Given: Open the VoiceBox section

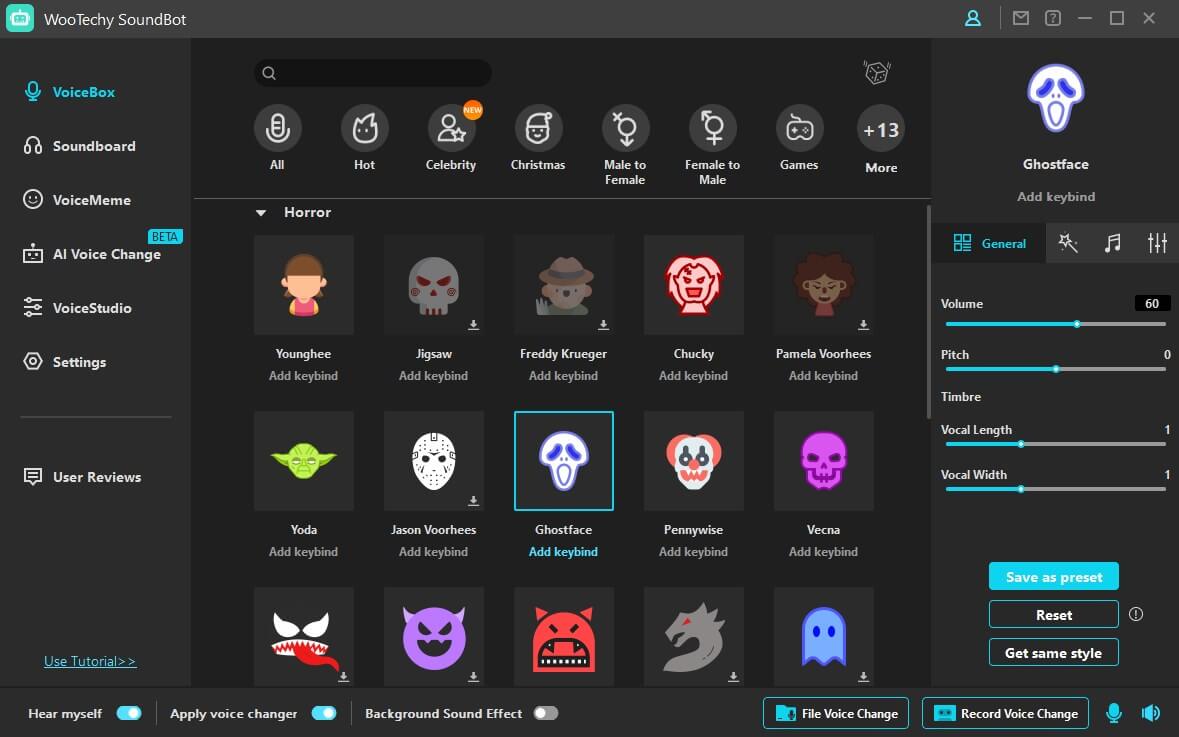Looking at the screenshot, I should point(69,92).
